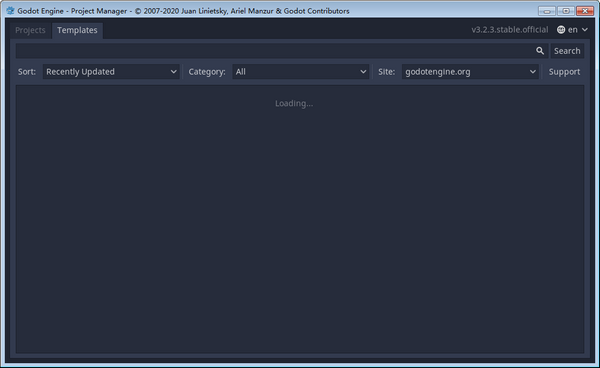Screen dimensions: 600x368
Task: Minimize the Project Manager window
Action: [x=546, y=11]
